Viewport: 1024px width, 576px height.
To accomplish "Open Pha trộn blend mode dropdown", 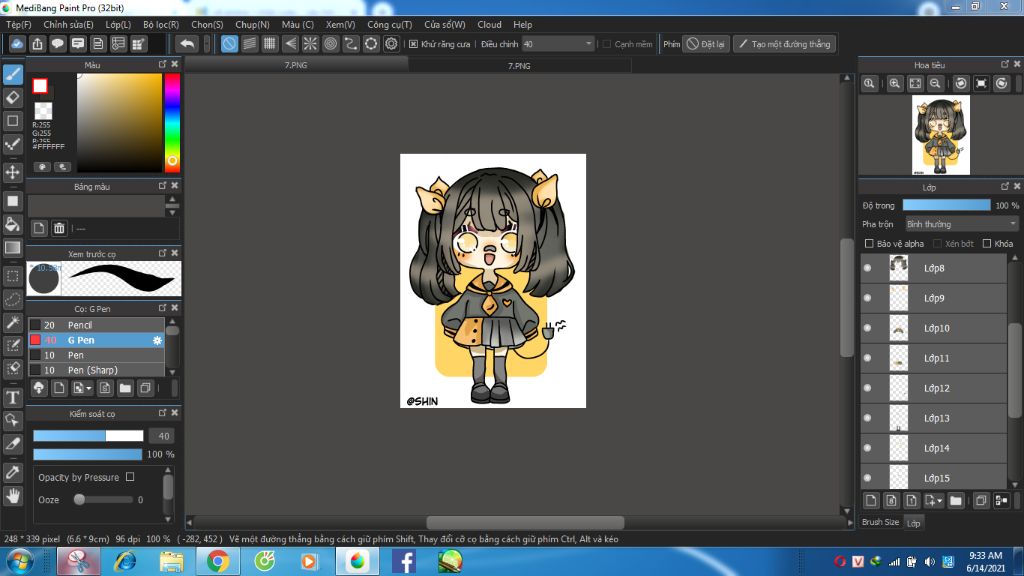I will click(x=961, y=224).
